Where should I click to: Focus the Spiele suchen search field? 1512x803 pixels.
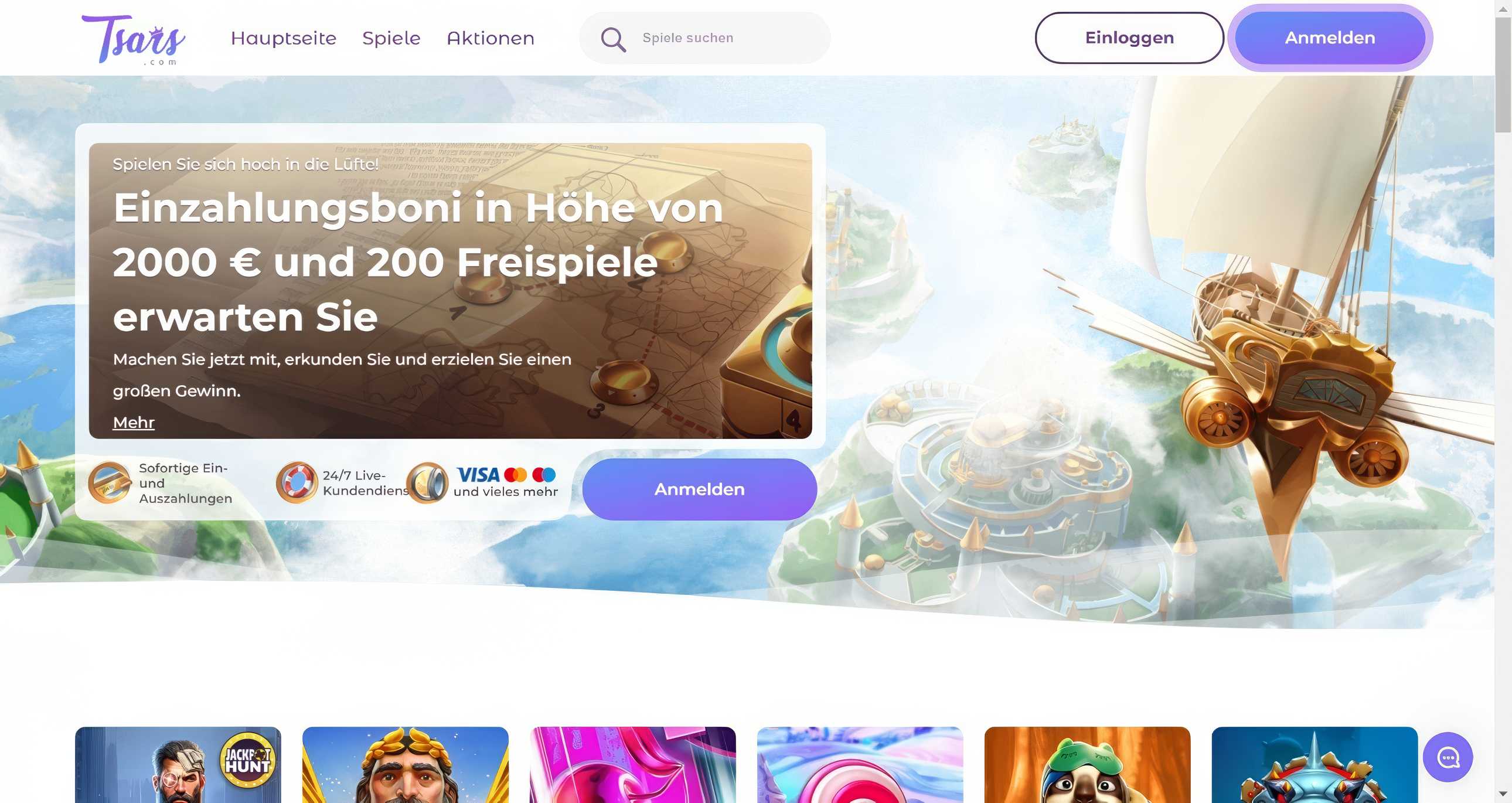click(705, 38)
